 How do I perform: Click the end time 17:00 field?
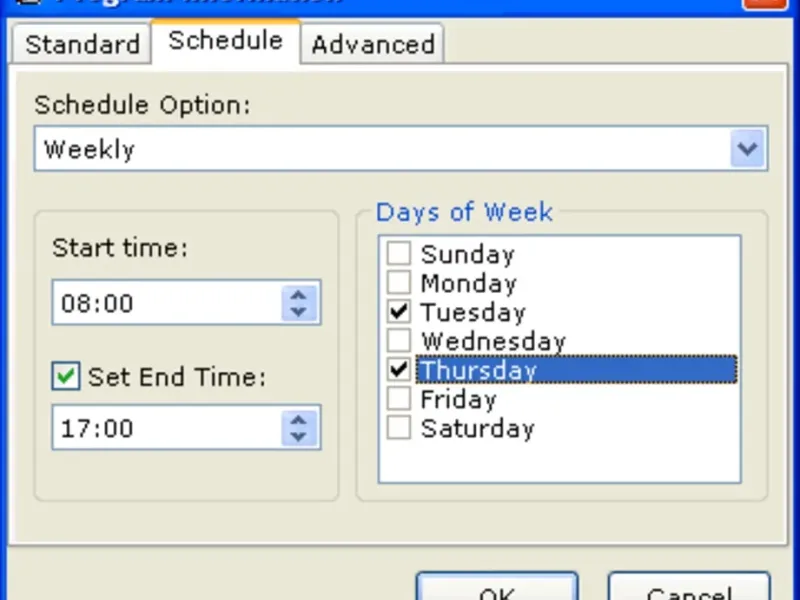pos(165,429)
